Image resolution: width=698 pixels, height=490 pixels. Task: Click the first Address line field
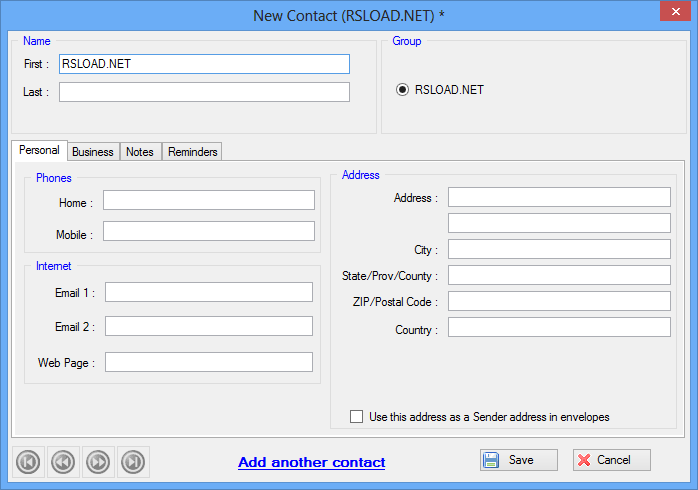(x=559, y=197)
